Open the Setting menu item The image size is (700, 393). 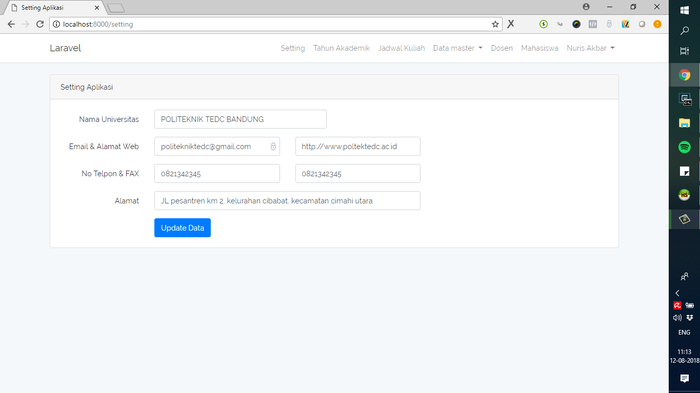click(292, 48)
